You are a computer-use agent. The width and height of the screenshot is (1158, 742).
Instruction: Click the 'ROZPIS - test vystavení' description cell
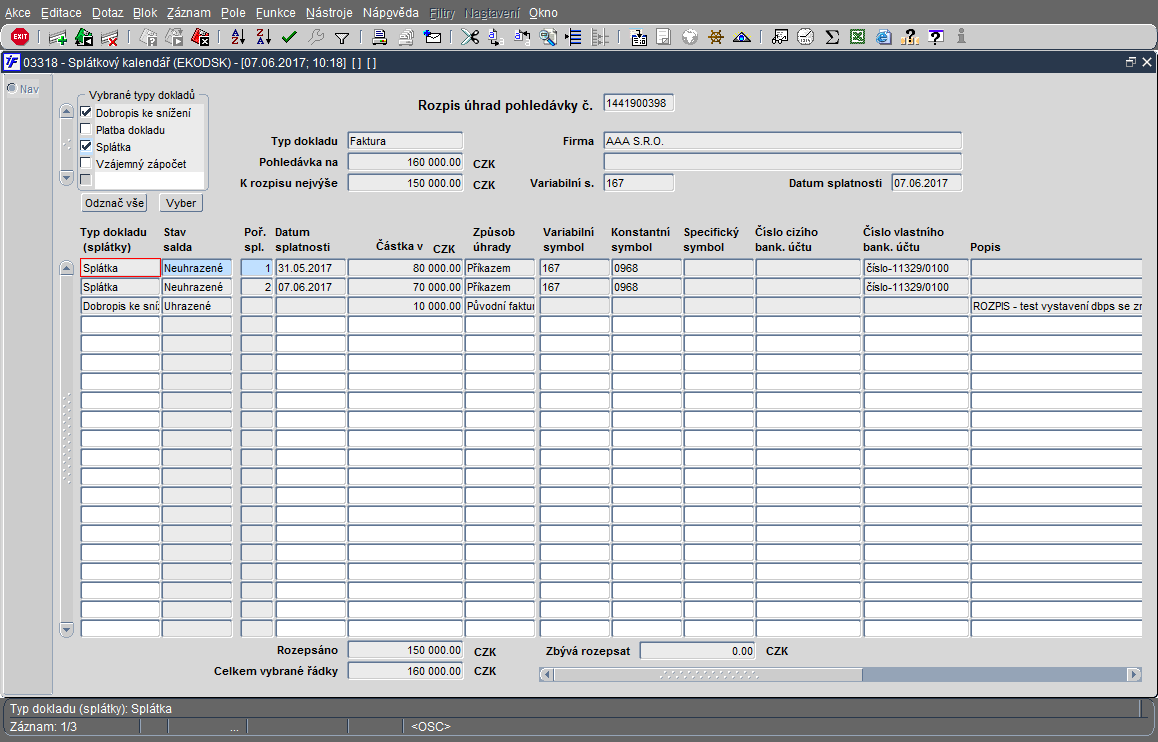coord(1057,306)
